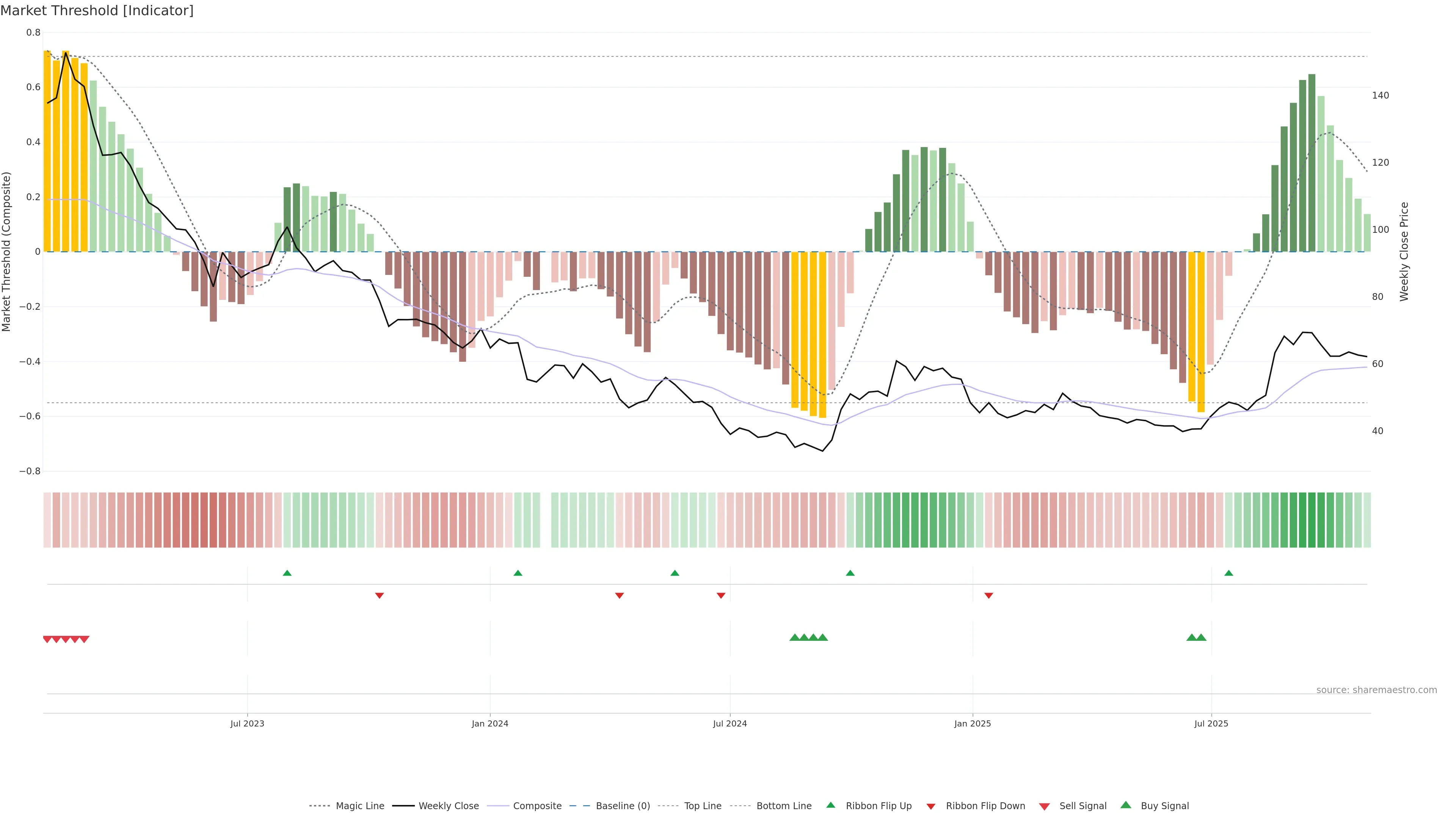The height and width of the screenshot is (819, 1456).
Task: Toggle the Top Line legend entry
Action: coord(703,806)
